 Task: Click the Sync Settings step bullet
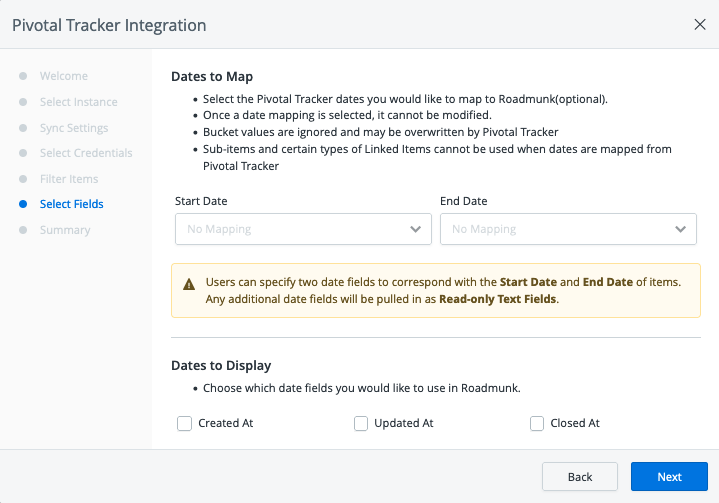pyautogui.click(x=23, y=128)
